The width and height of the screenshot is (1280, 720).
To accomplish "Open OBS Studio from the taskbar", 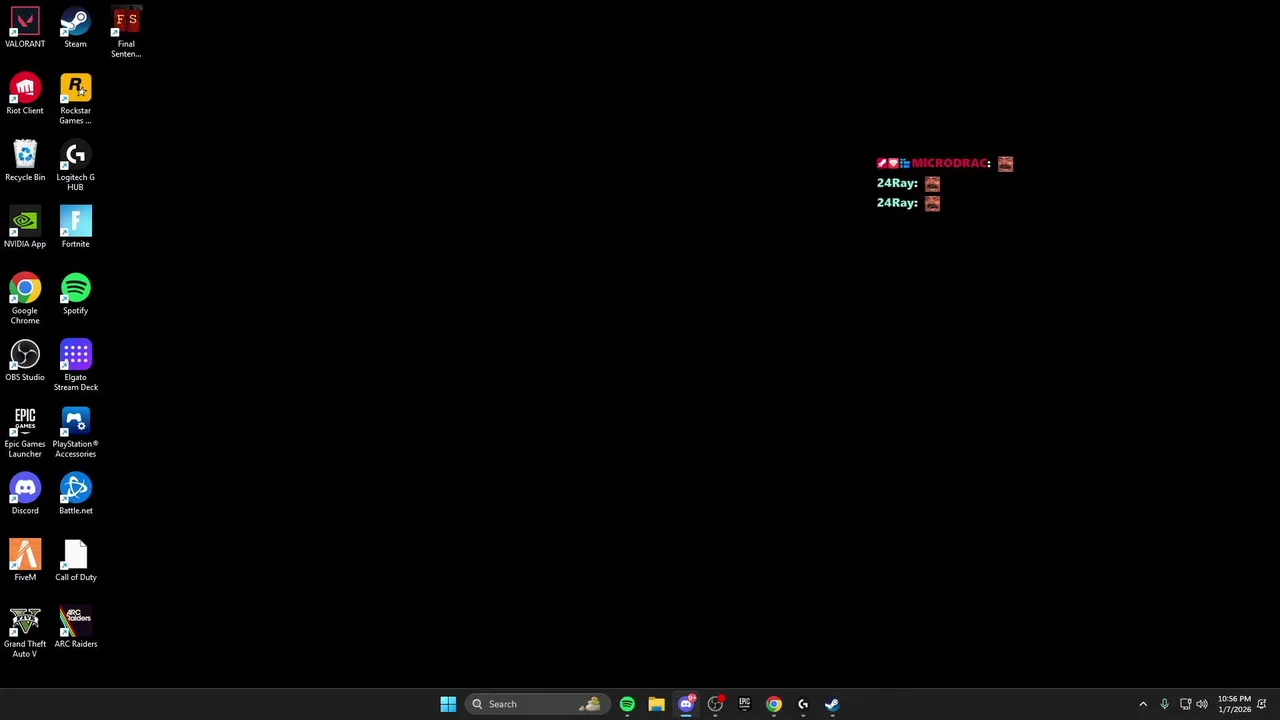I will pyautogui.click(x=715, y=704).
